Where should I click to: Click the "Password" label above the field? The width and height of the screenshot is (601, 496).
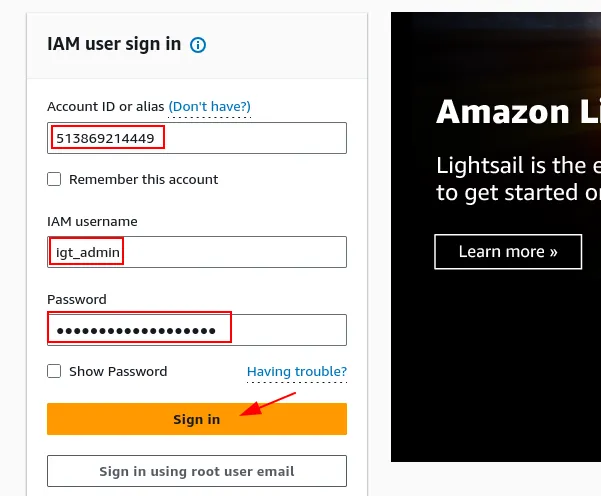point(76,299)
